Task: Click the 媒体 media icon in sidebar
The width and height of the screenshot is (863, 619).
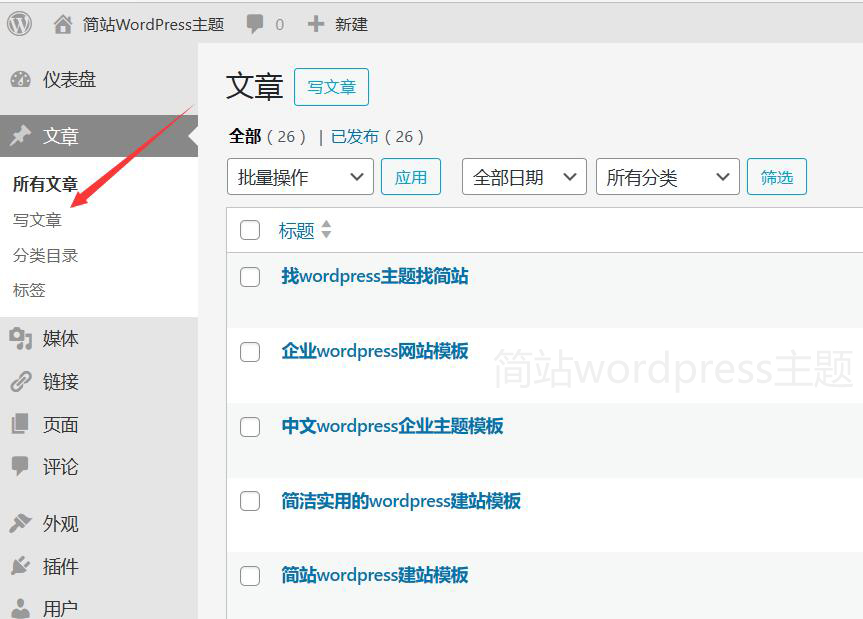Action: [x=20, y=339]
